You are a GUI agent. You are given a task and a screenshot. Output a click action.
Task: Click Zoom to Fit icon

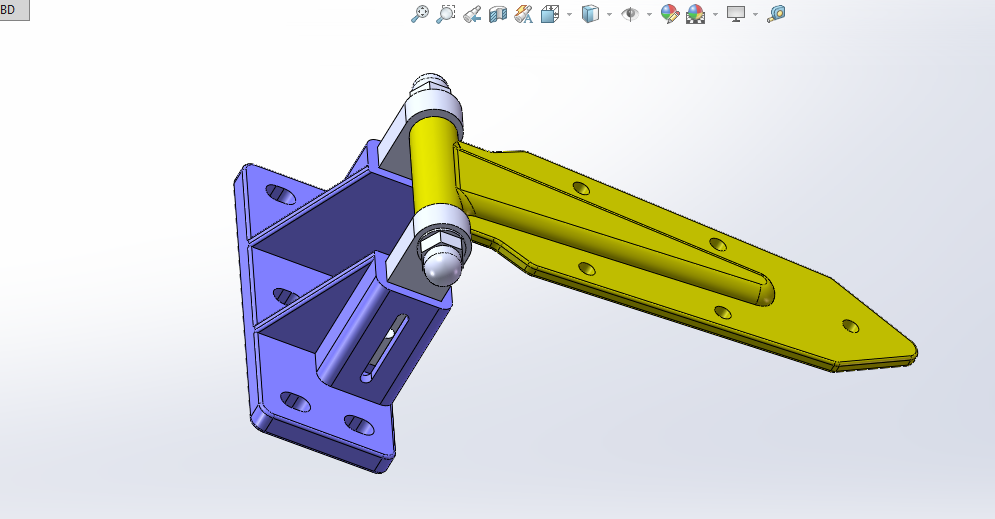pyautogui.click(x=419, y=13)
